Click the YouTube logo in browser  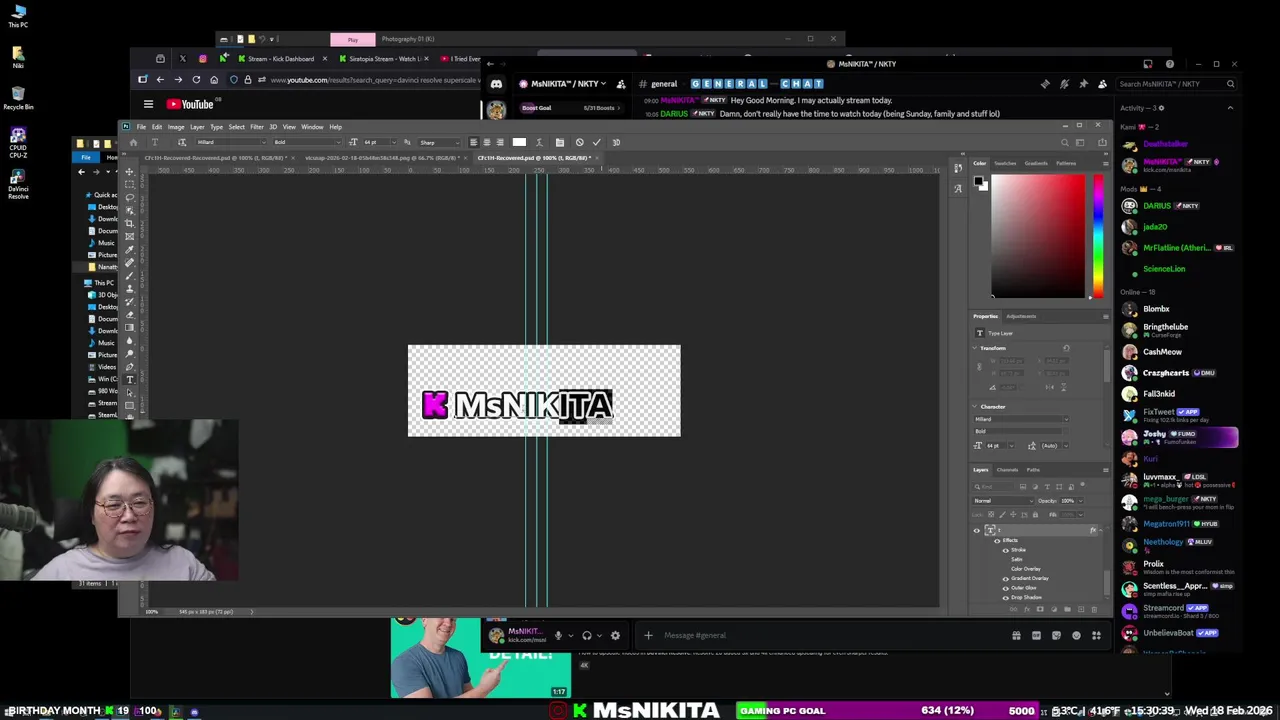coord(190,104)
